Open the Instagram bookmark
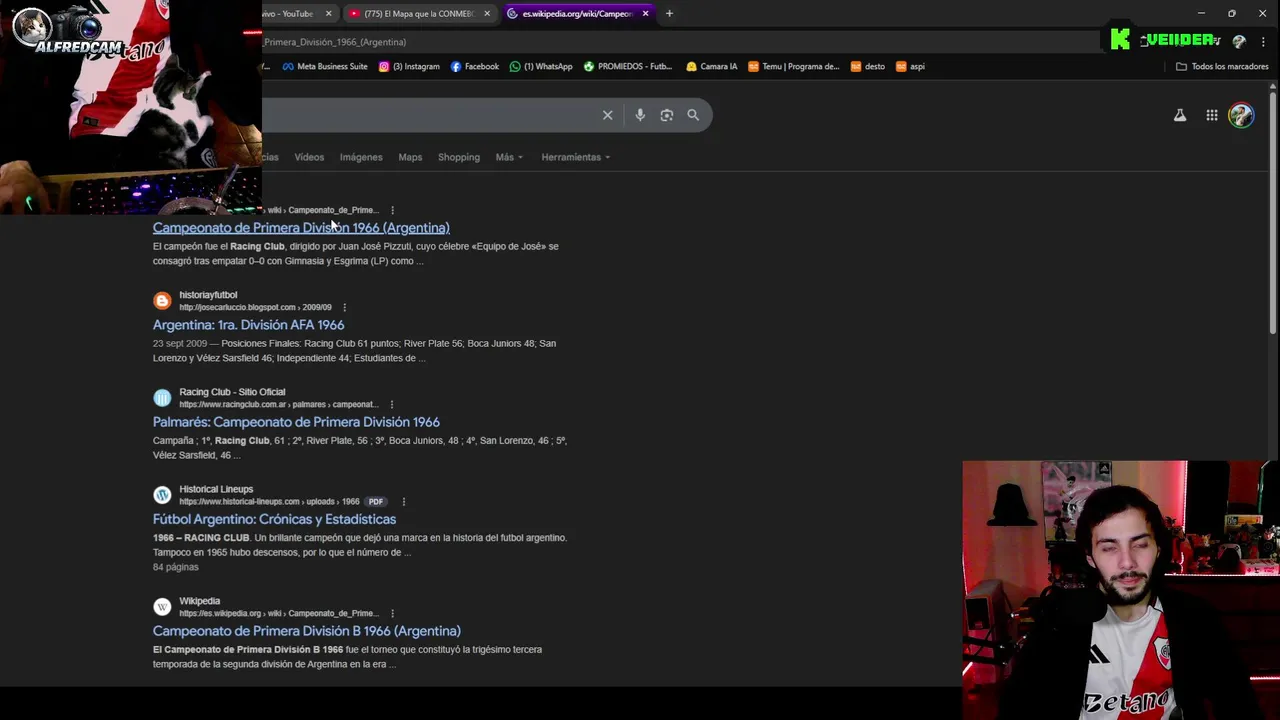 point(409,66)
